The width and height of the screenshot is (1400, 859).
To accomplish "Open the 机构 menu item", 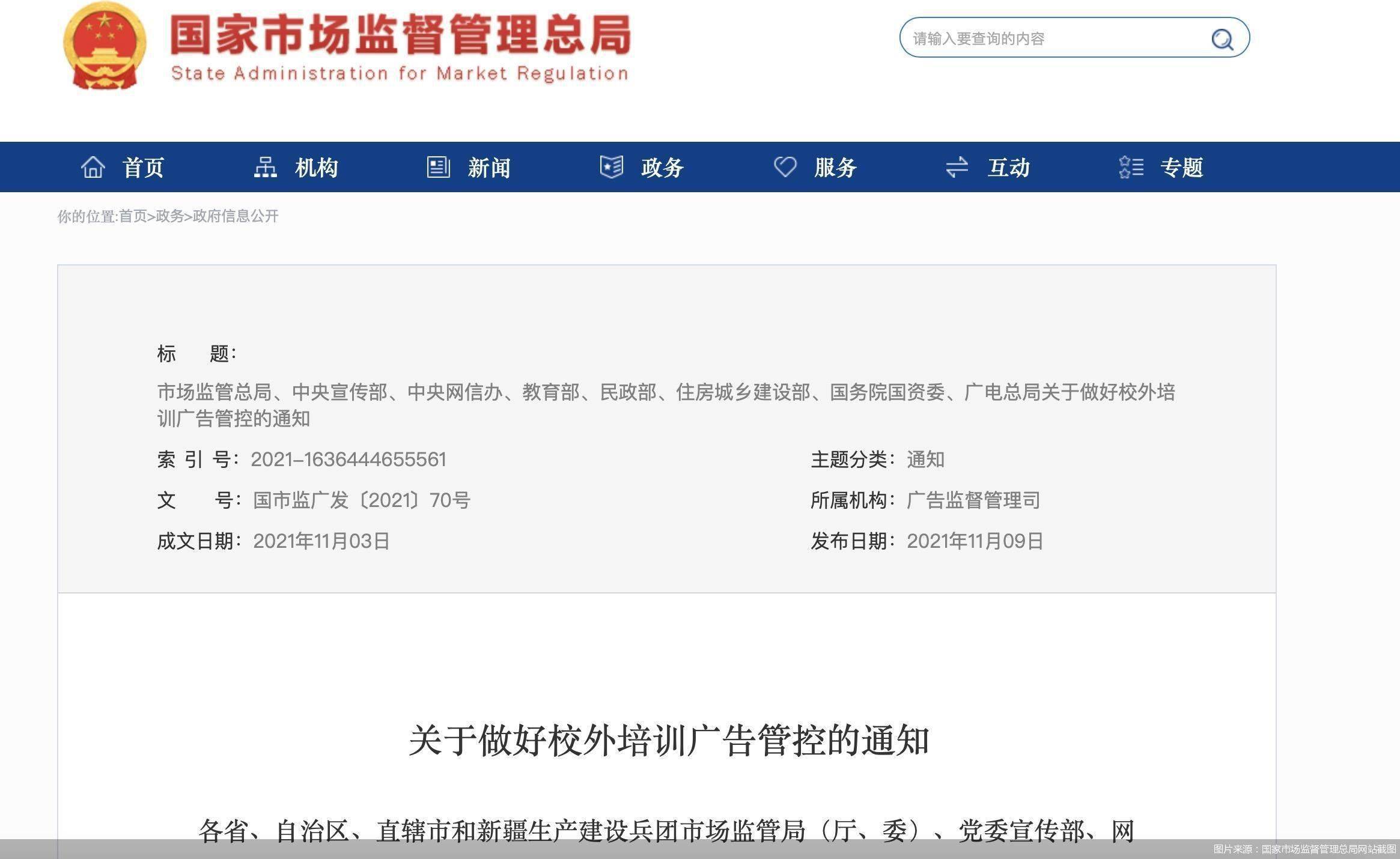I will (x=316, y=168).
